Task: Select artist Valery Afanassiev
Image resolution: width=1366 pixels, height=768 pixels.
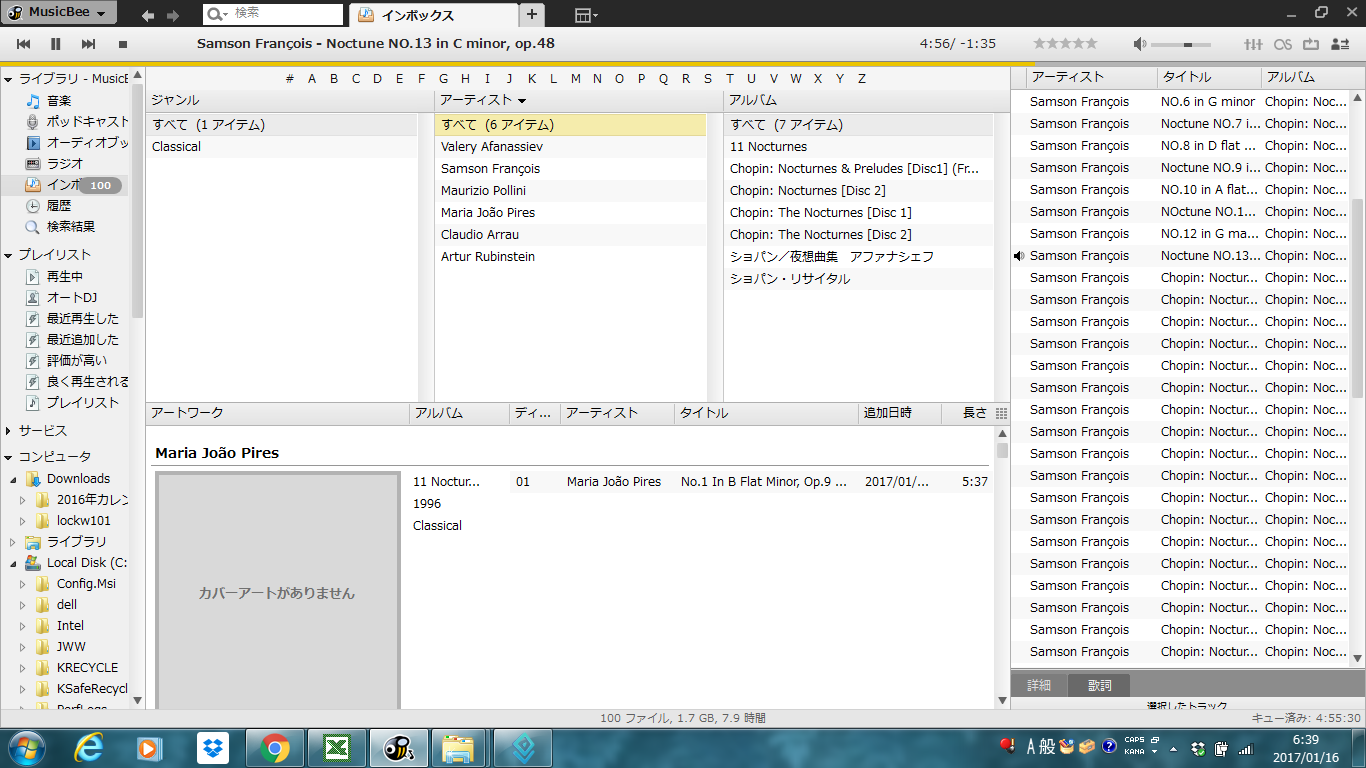Action: [570, 146]
